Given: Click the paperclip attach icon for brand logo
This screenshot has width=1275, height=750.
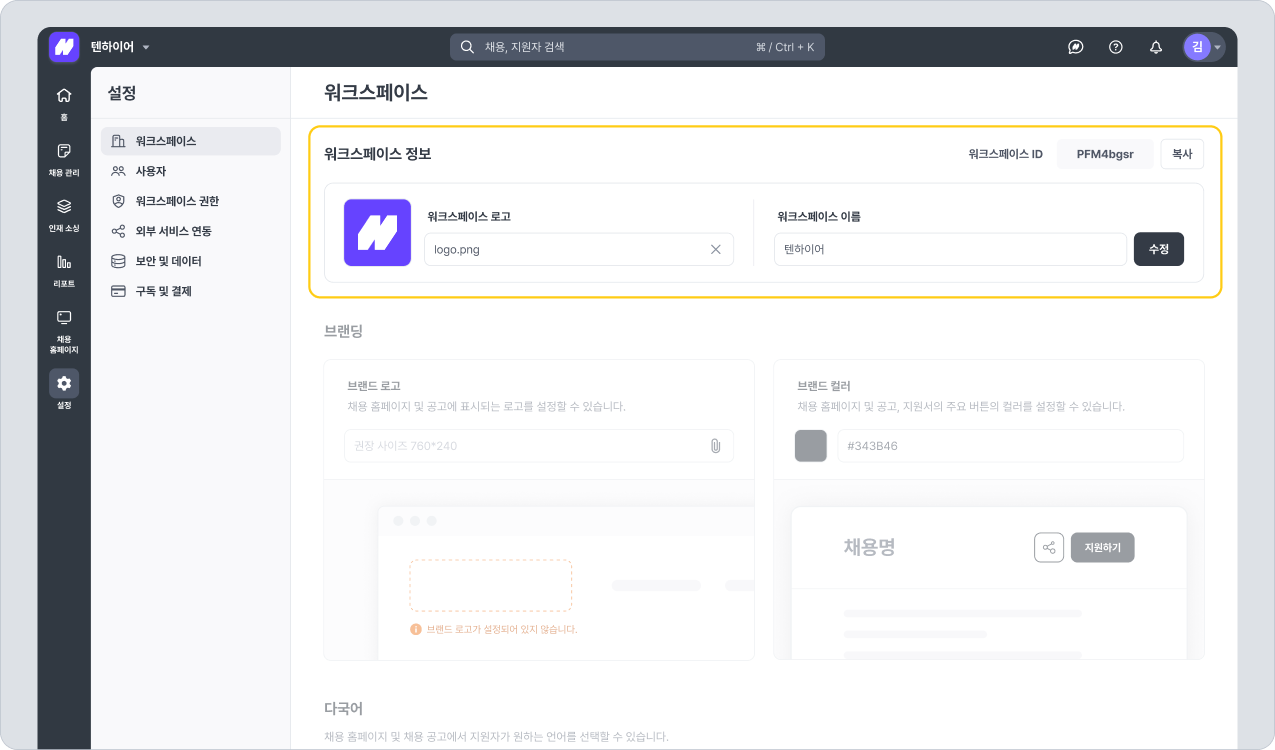Looking at the screenshot, I should (x=715, y=446).
